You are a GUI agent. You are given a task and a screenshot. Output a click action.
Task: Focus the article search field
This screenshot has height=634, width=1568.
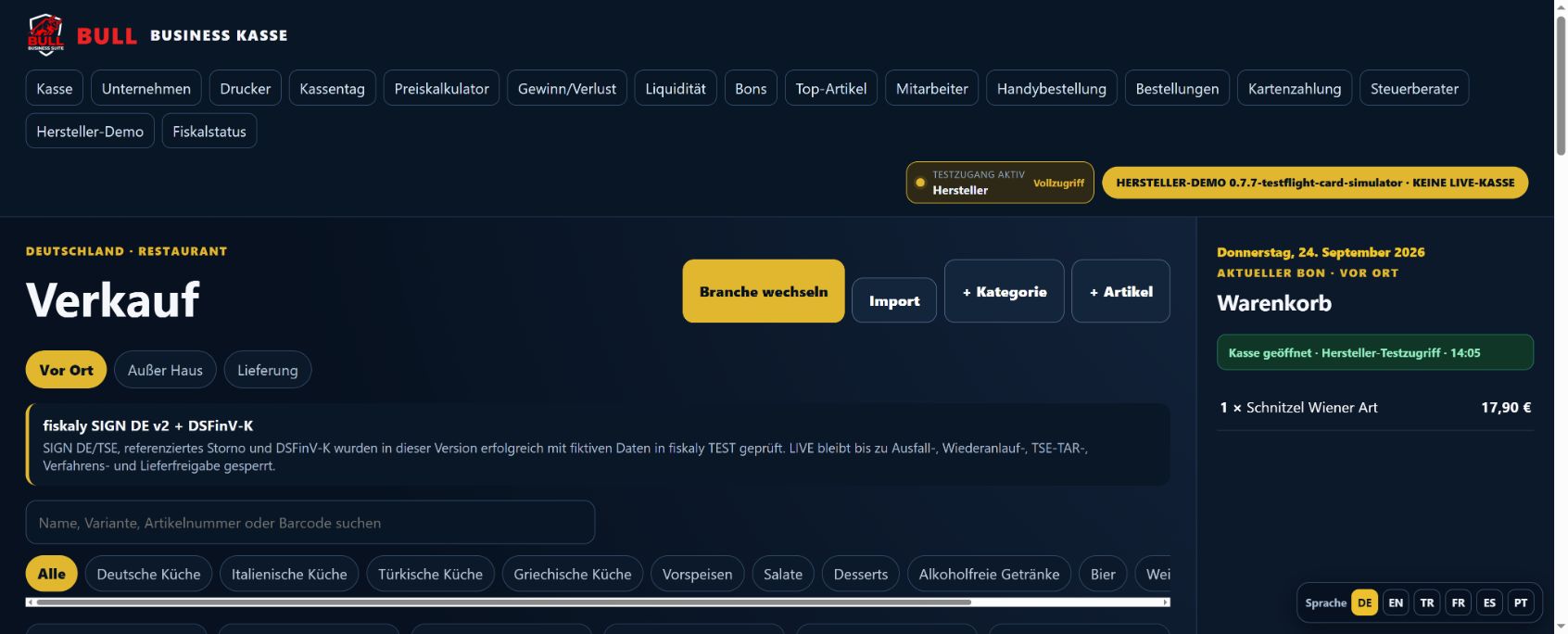pos(310,523)
